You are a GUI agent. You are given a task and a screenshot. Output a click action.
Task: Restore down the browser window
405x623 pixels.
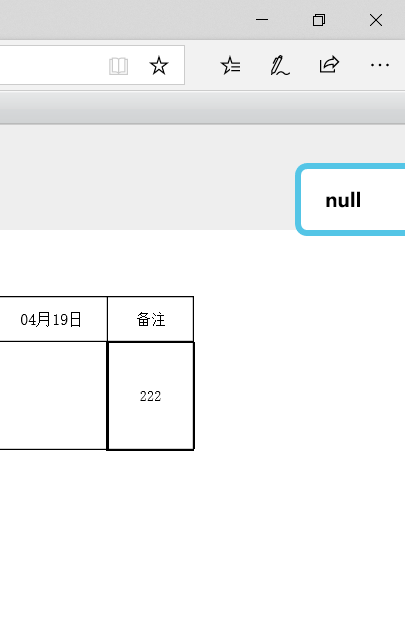coord(319,19)
